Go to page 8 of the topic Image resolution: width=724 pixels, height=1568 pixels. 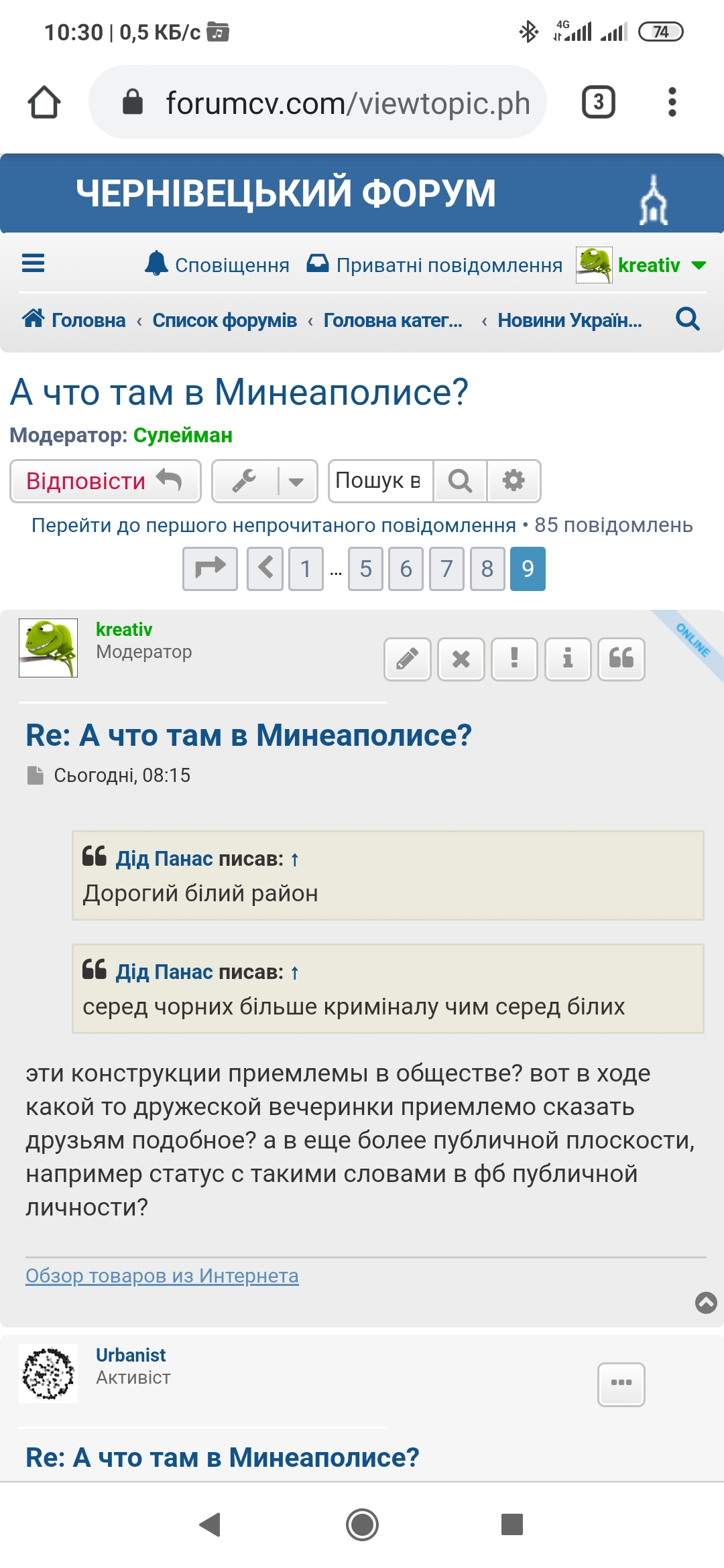point(487,569)
